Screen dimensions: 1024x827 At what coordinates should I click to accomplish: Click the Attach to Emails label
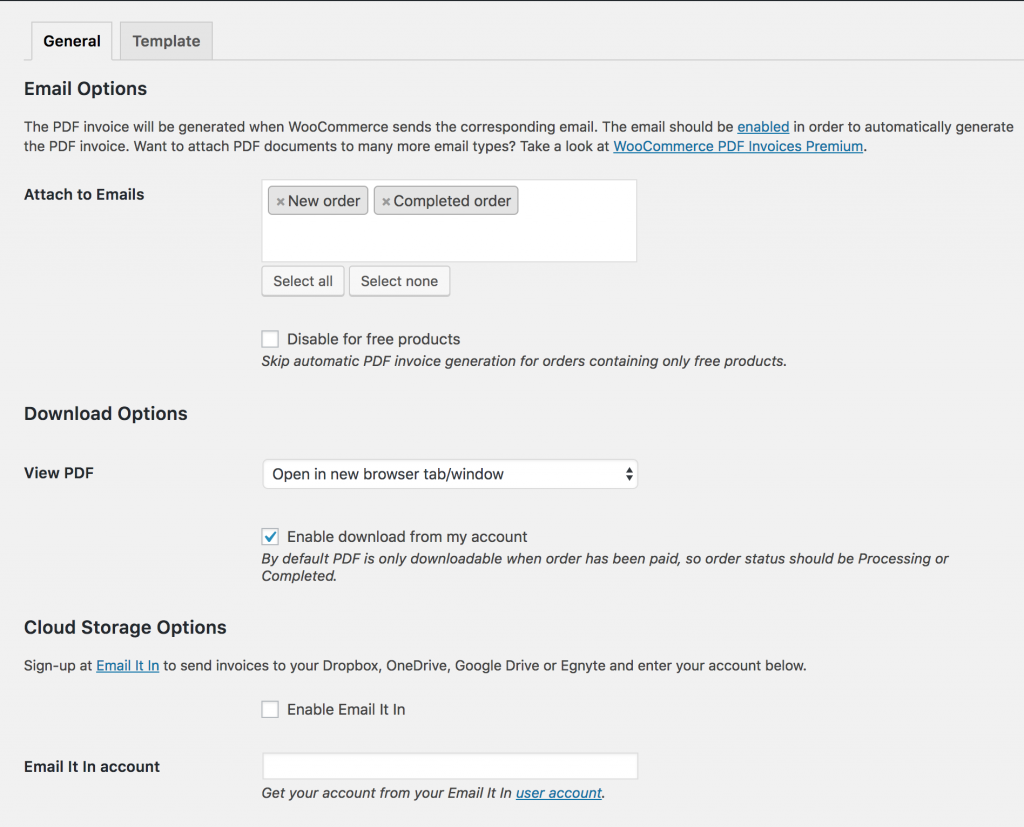pos(84,195)
